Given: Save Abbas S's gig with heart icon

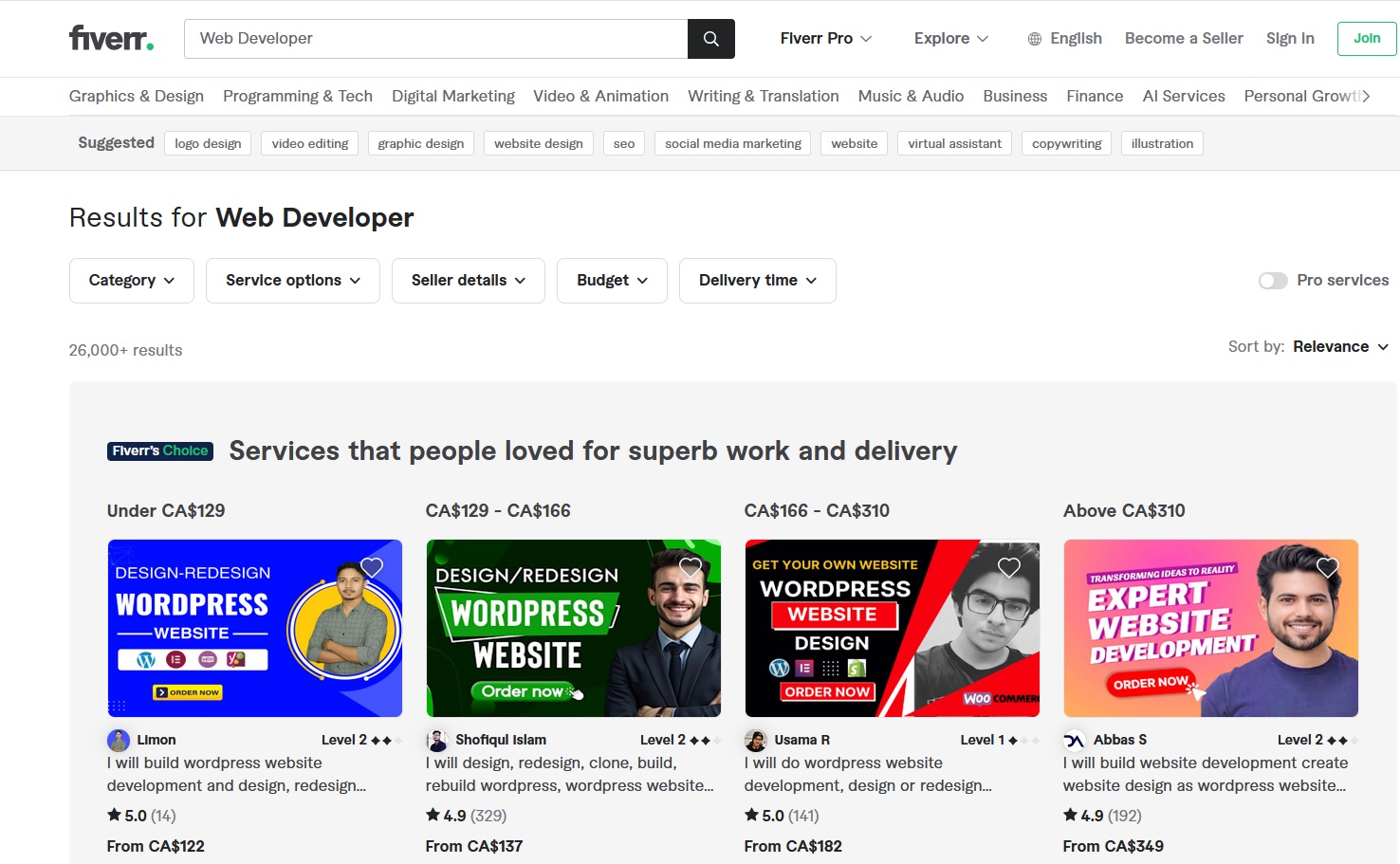Looking at the screenshot, I should pyautogui.click(x=1328, y=567).
